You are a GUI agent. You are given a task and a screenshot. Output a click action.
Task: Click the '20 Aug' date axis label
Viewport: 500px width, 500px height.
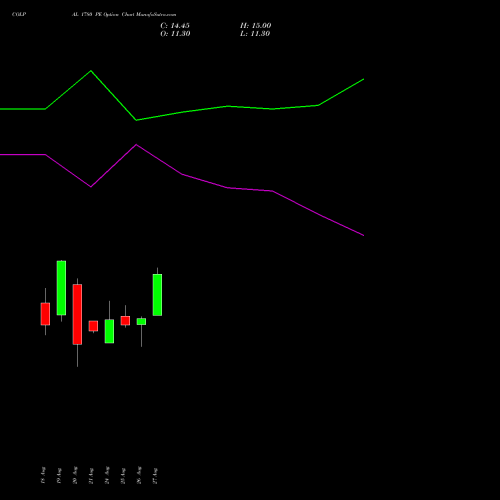pos(75,475)
